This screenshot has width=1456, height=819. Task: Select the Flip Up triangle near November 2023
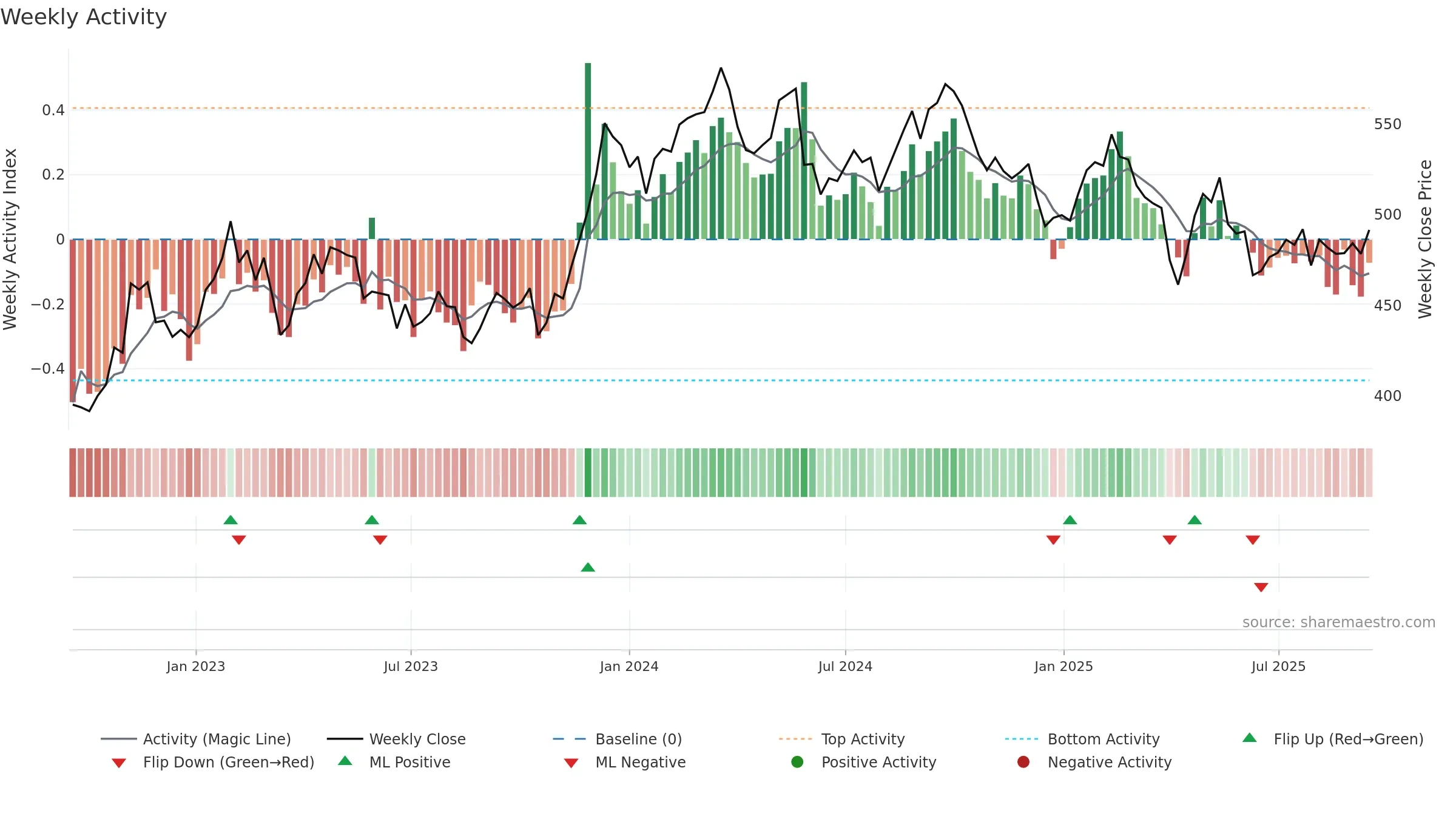tap(579, 520)
